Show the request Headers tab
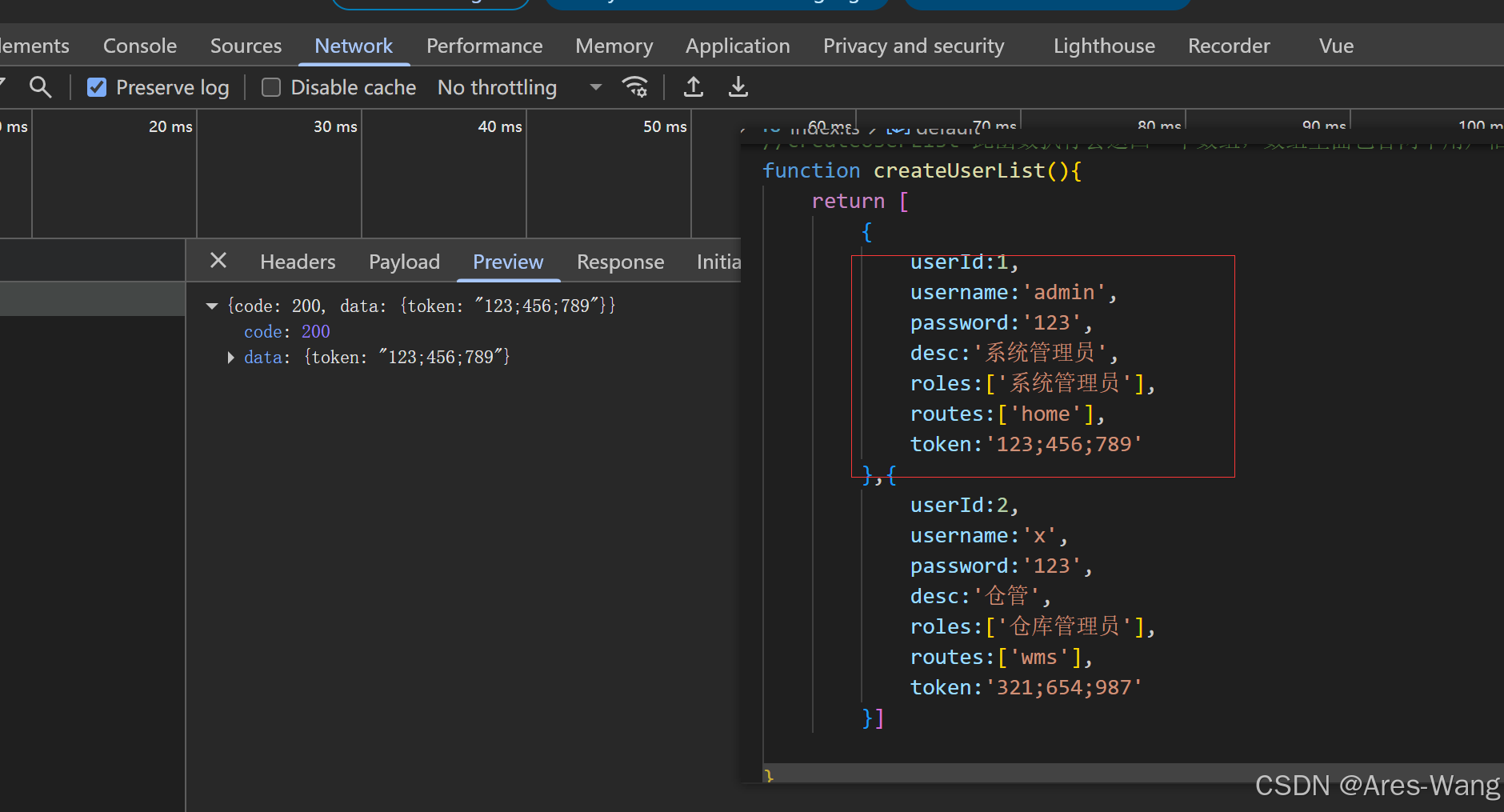The image size is (1504, 812). tap(298, 262)
